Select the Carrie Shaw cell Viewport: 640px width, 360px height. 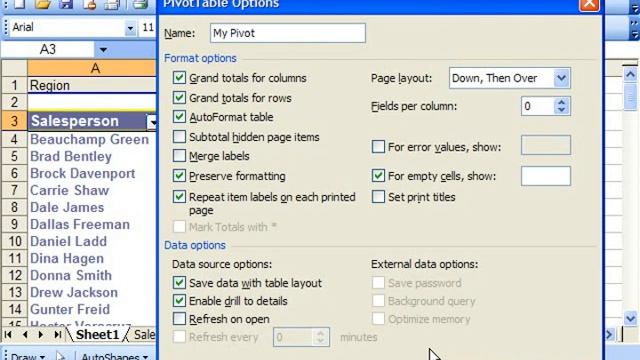pyautogui.click(x=92, y=190)
